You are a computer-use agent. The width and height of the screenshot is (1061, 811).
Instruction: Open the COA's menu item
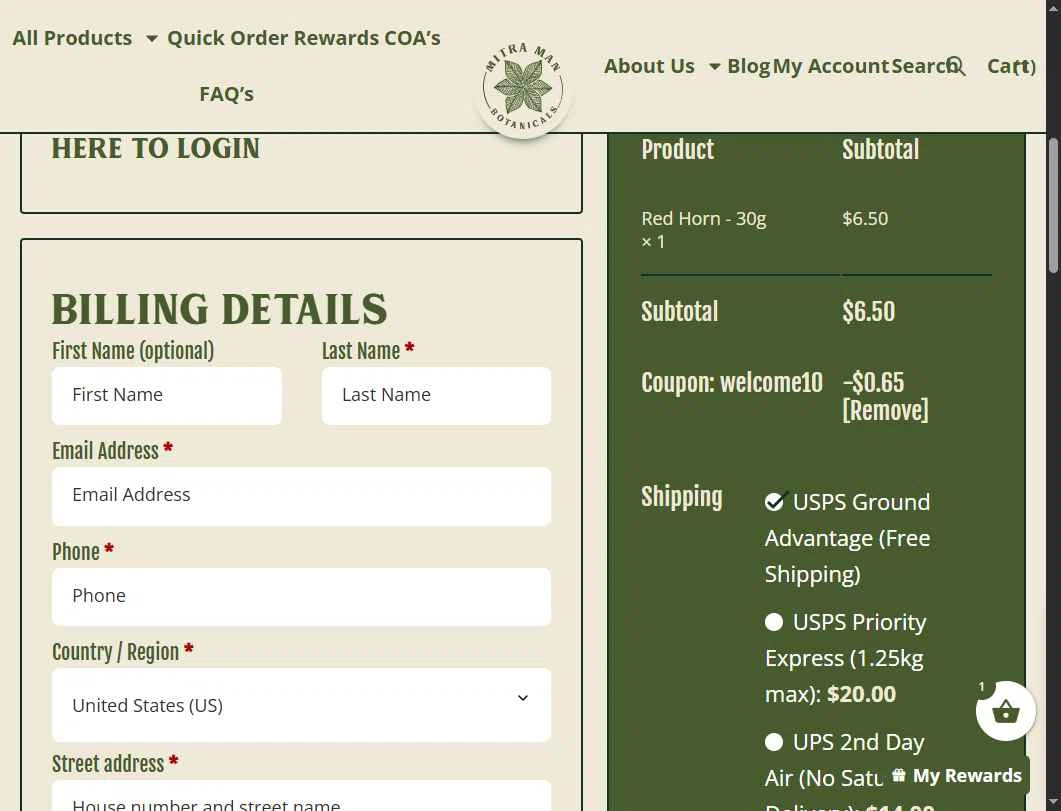[x=413, y=38]
